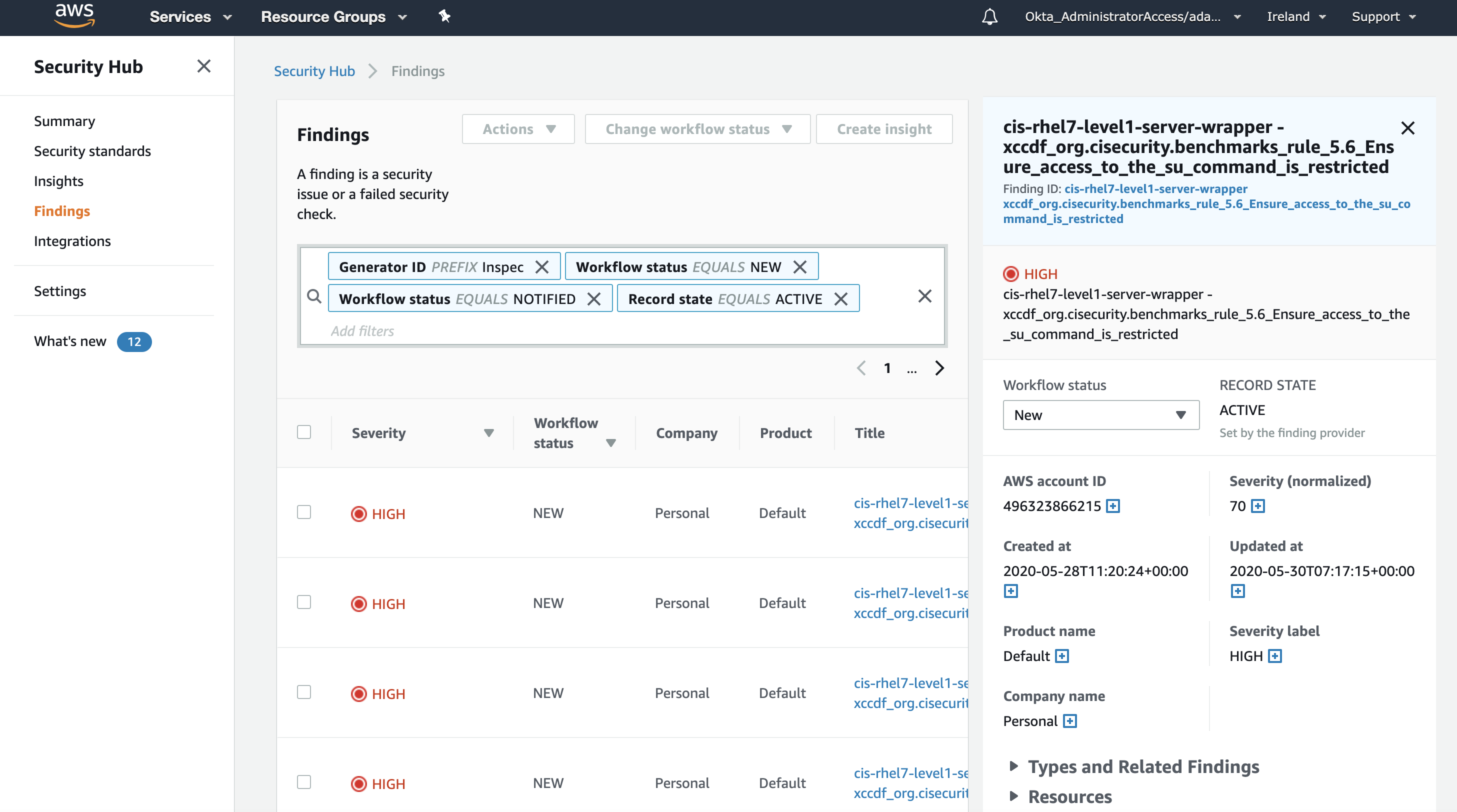Remove Workflow status NOTIFIED filter chip
The width and height of the screenshot is (1457, 812).
click(594, 298)
